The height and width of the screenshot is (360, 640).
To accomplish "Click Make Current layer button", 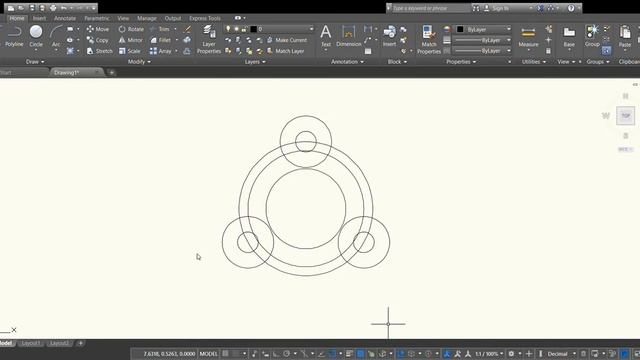I will tap(287, 40).
